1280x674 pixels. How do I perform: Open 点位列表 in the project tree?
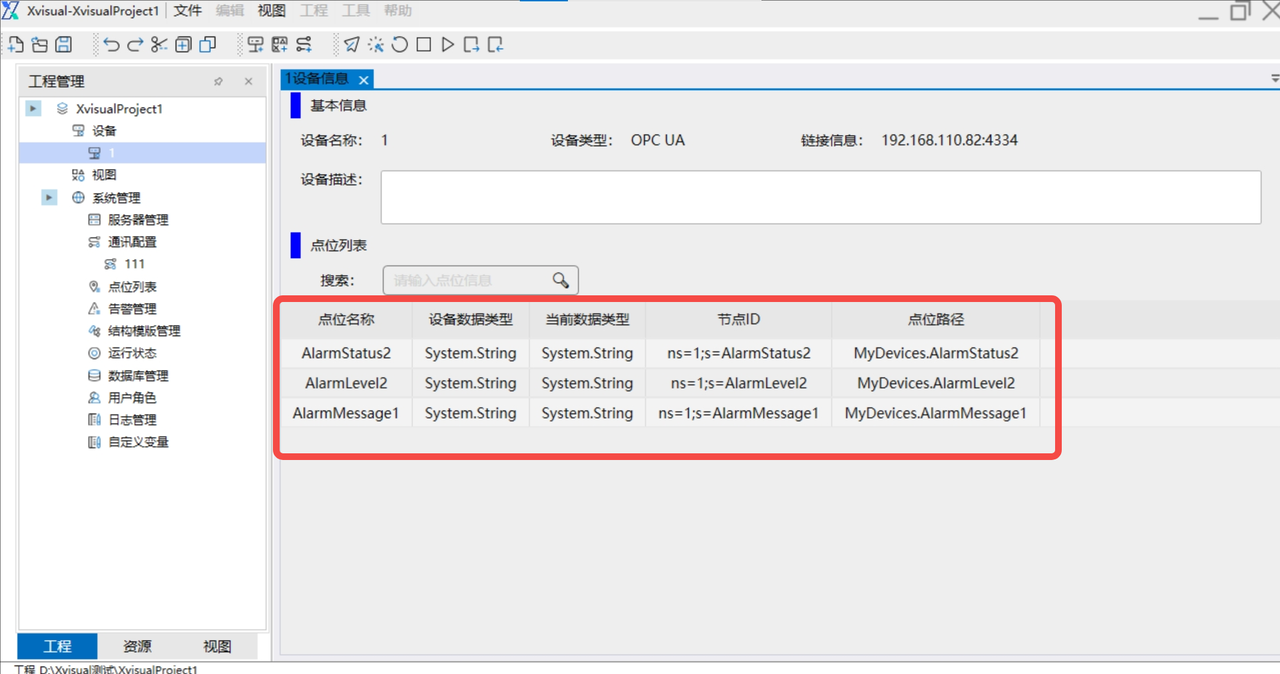click(132, 287)
